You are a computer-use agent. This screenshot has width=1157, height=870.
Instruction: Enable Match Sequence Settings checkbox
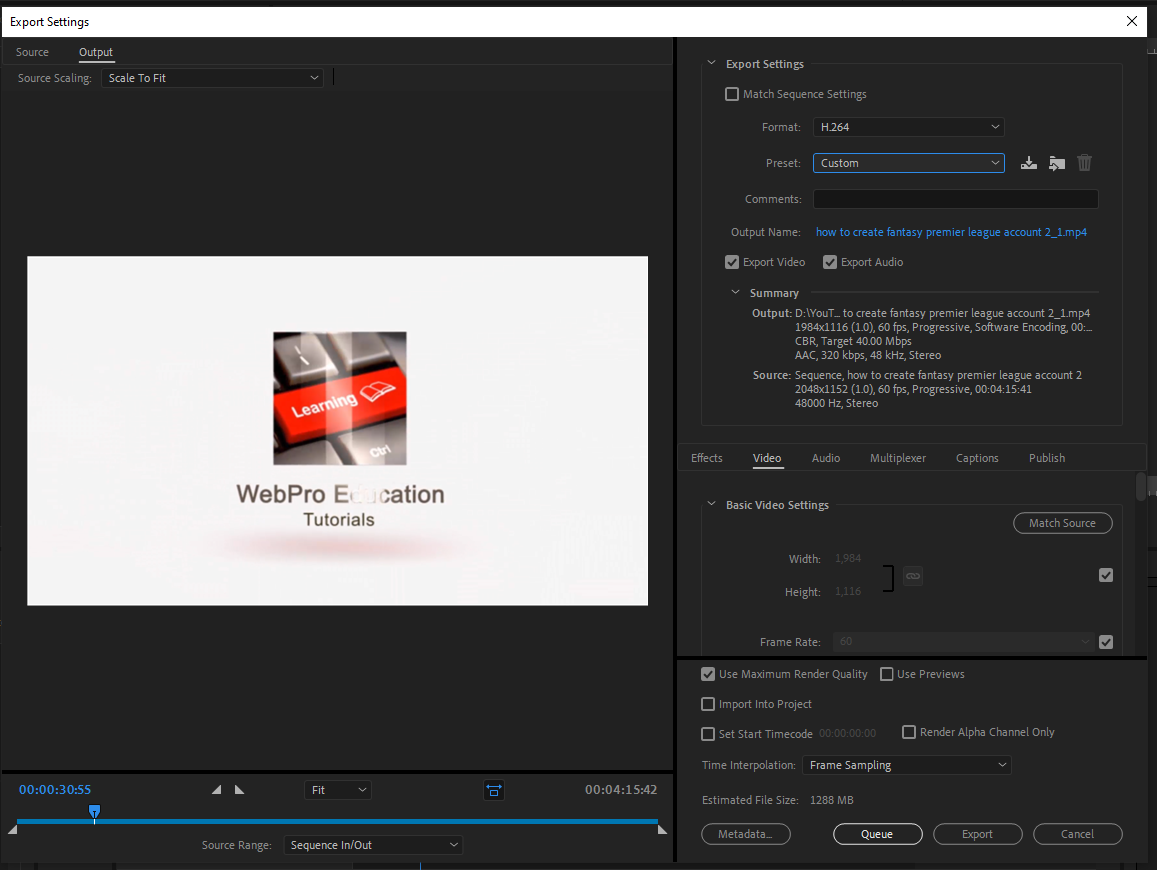point(732,94)
